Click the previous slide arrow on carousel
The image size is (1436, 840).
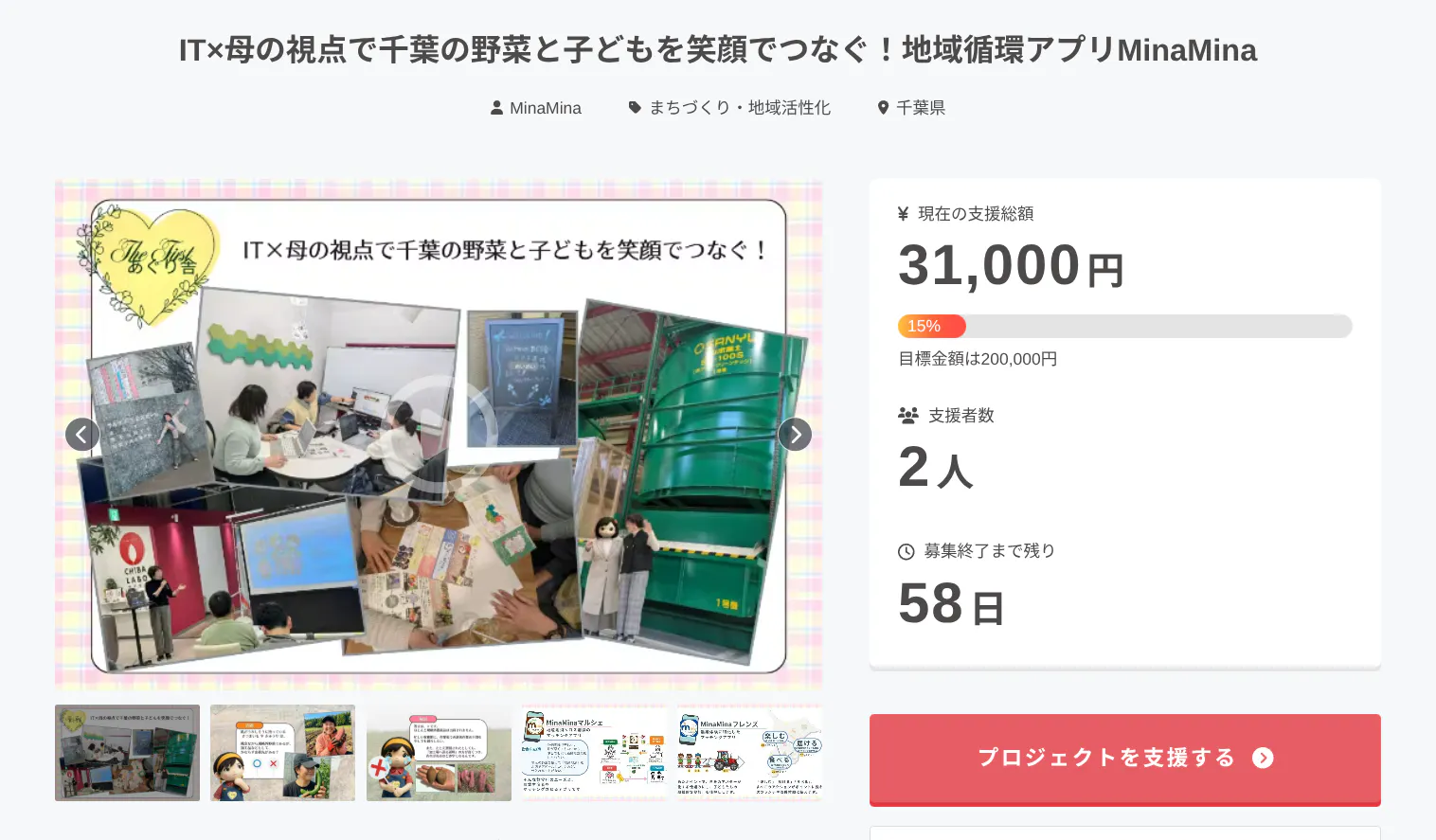click(82, 435)
